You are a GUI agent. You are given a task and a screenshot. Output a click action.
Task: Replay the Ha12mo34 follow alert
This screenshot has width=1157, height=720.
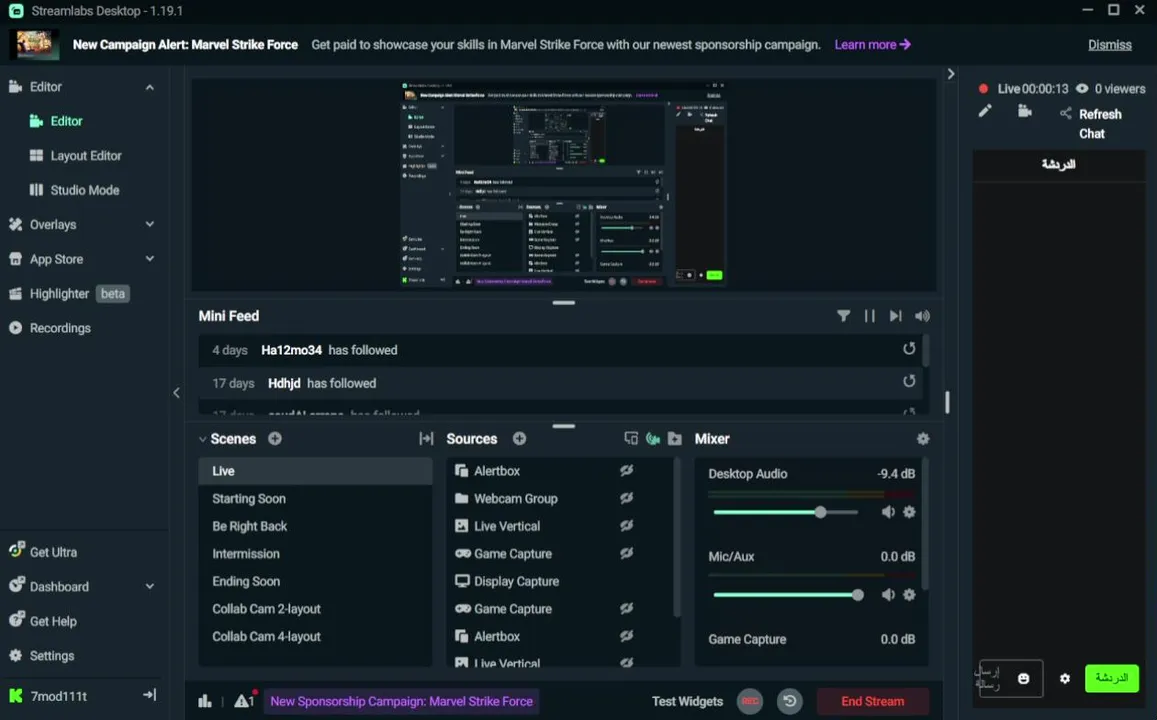[909, 348]
